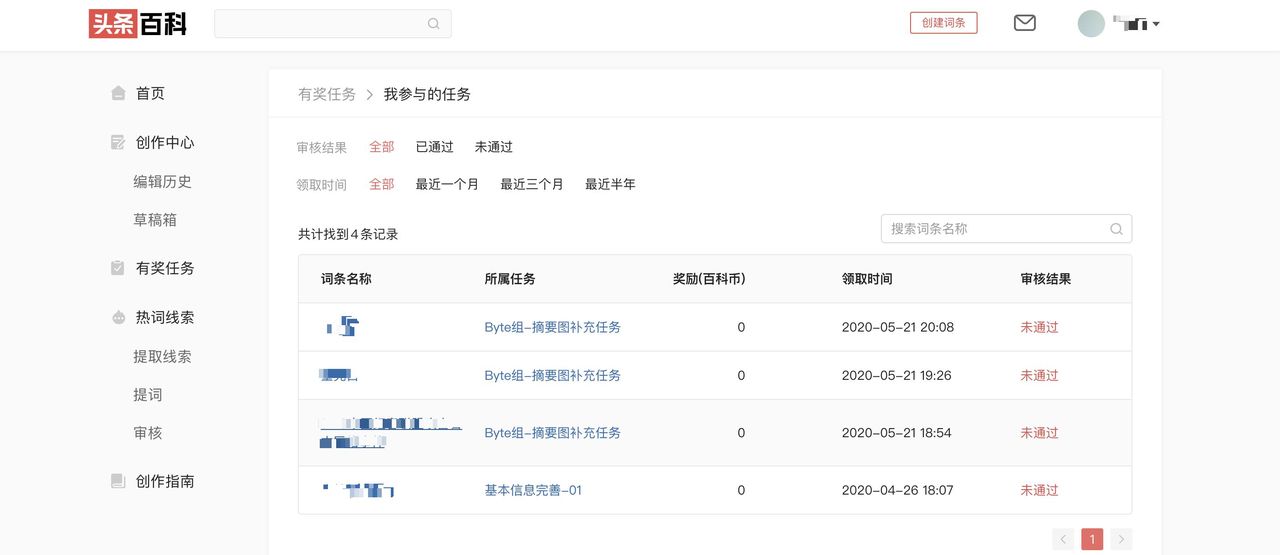This screenshot has height=555, width=1280.
Task: Click the 首页 home icon
Action: click(118, 93)
